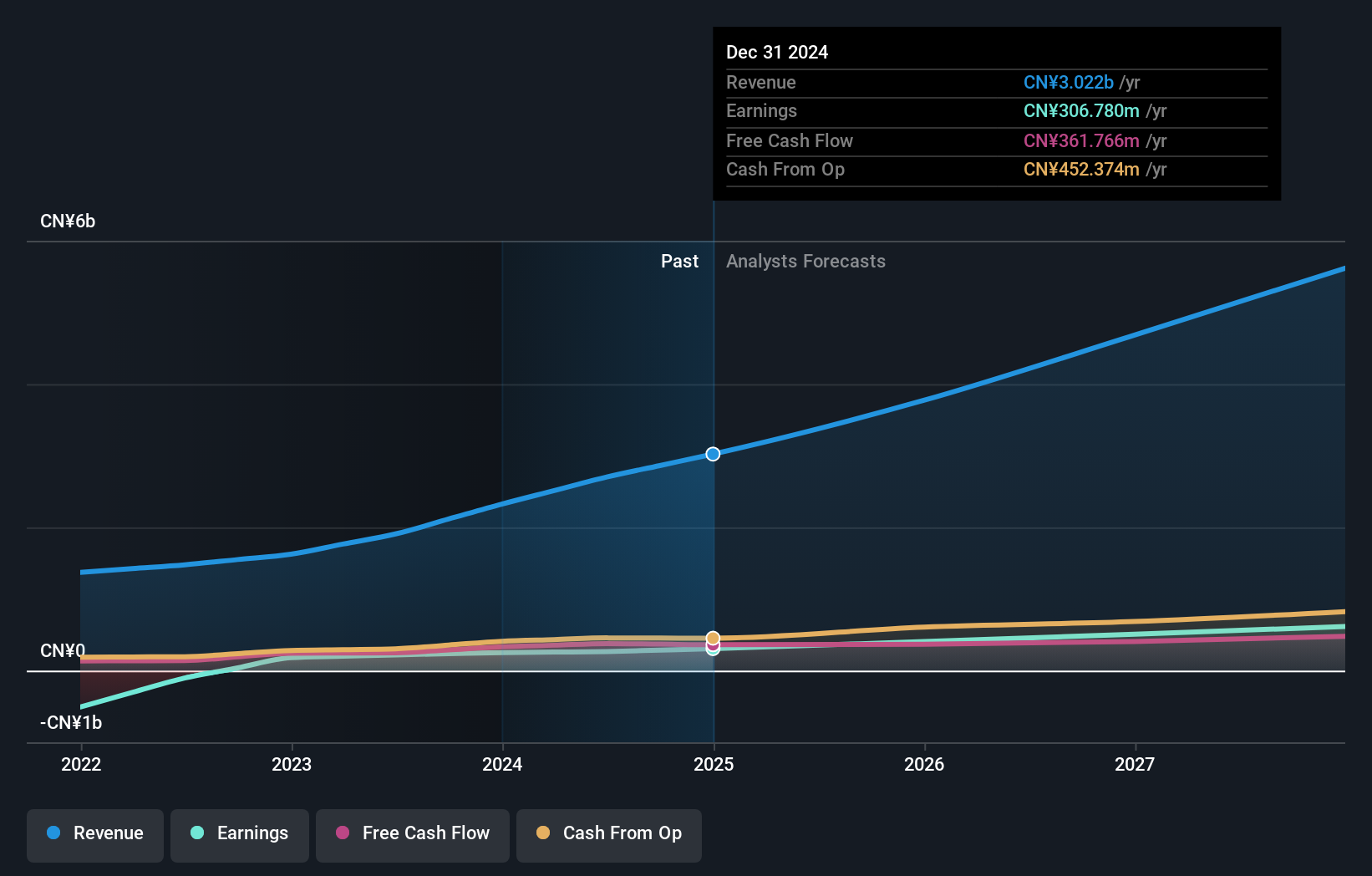Viewport: 1372px width, 876px height.
Task: Select the 2027 label on timeline axis
Action: (x=1135, y=764)
